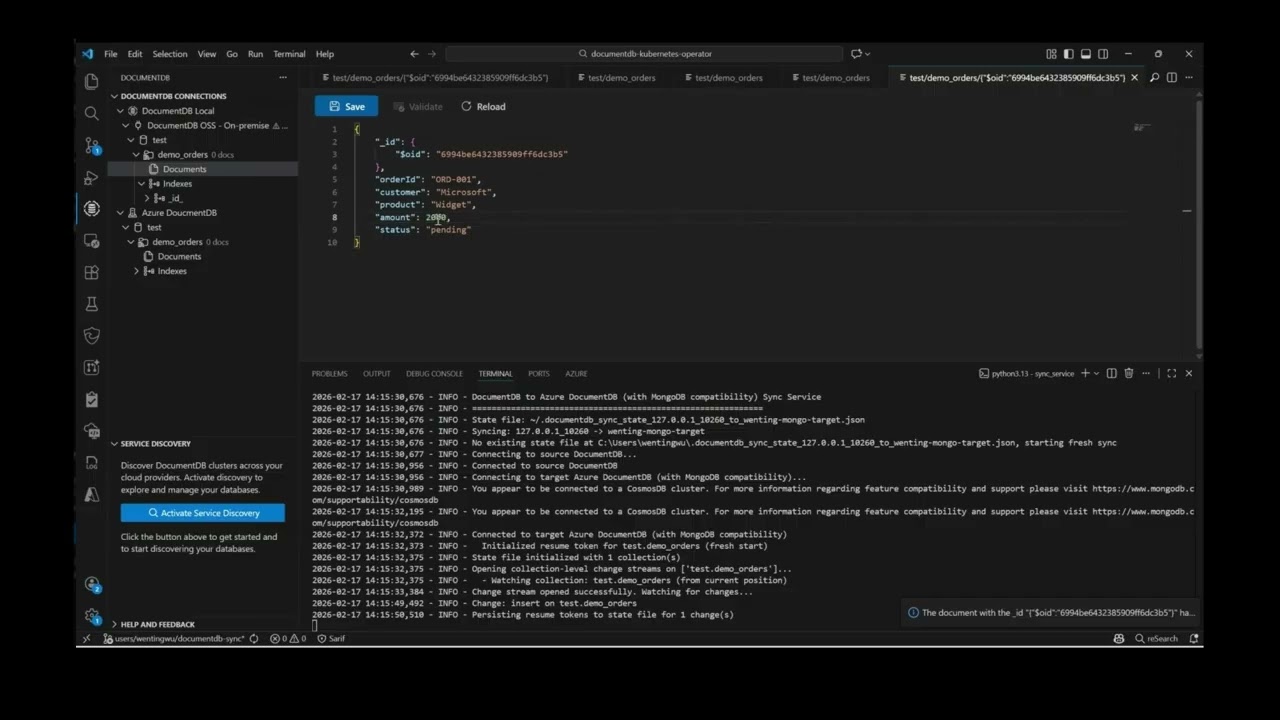
Task: Switch to the Ports panel tab
Action: point(539,373)
